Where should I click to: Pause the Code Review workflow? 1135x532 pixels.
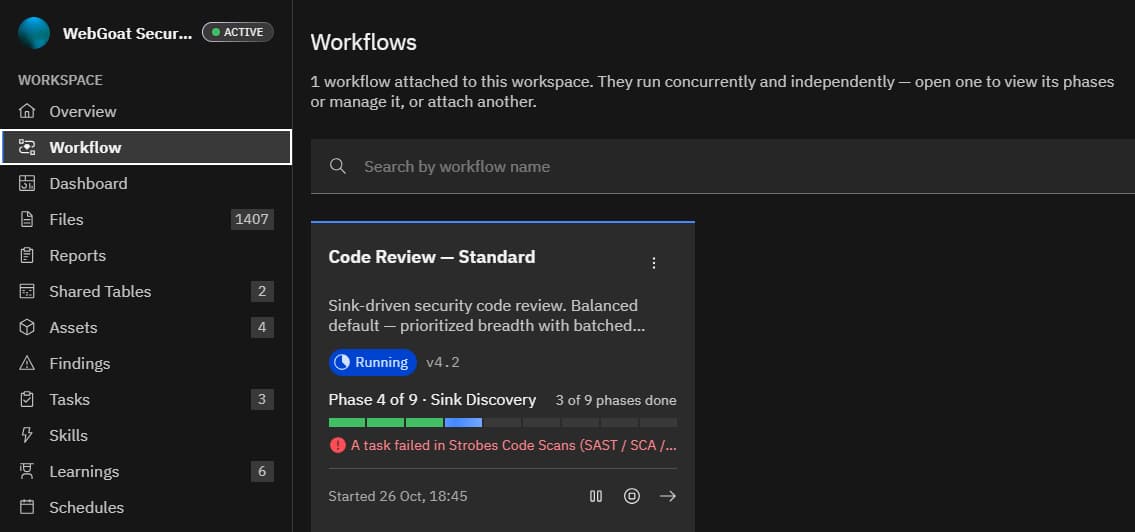596,496
